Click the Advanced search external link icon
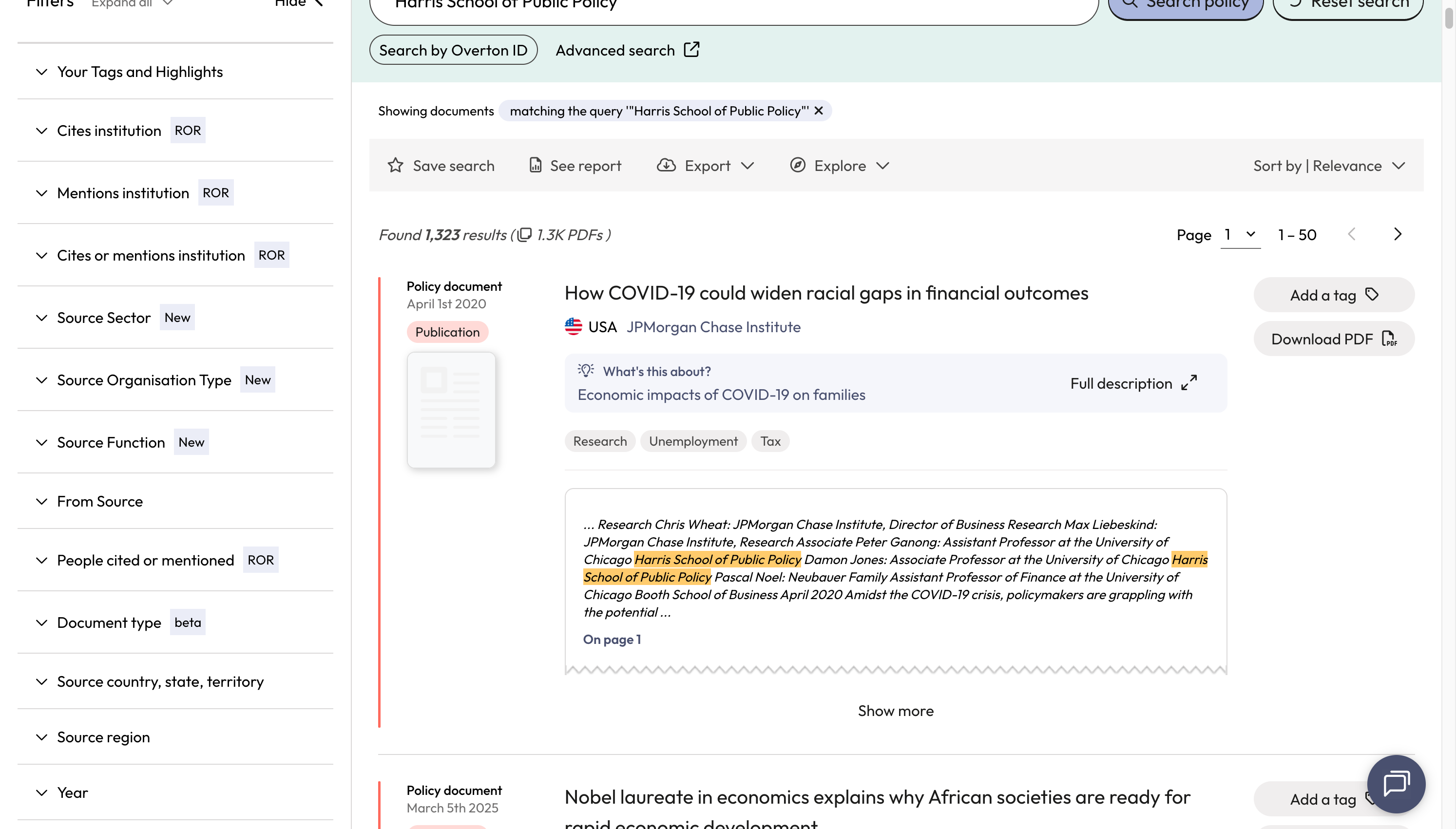 [x=691, y=50]
